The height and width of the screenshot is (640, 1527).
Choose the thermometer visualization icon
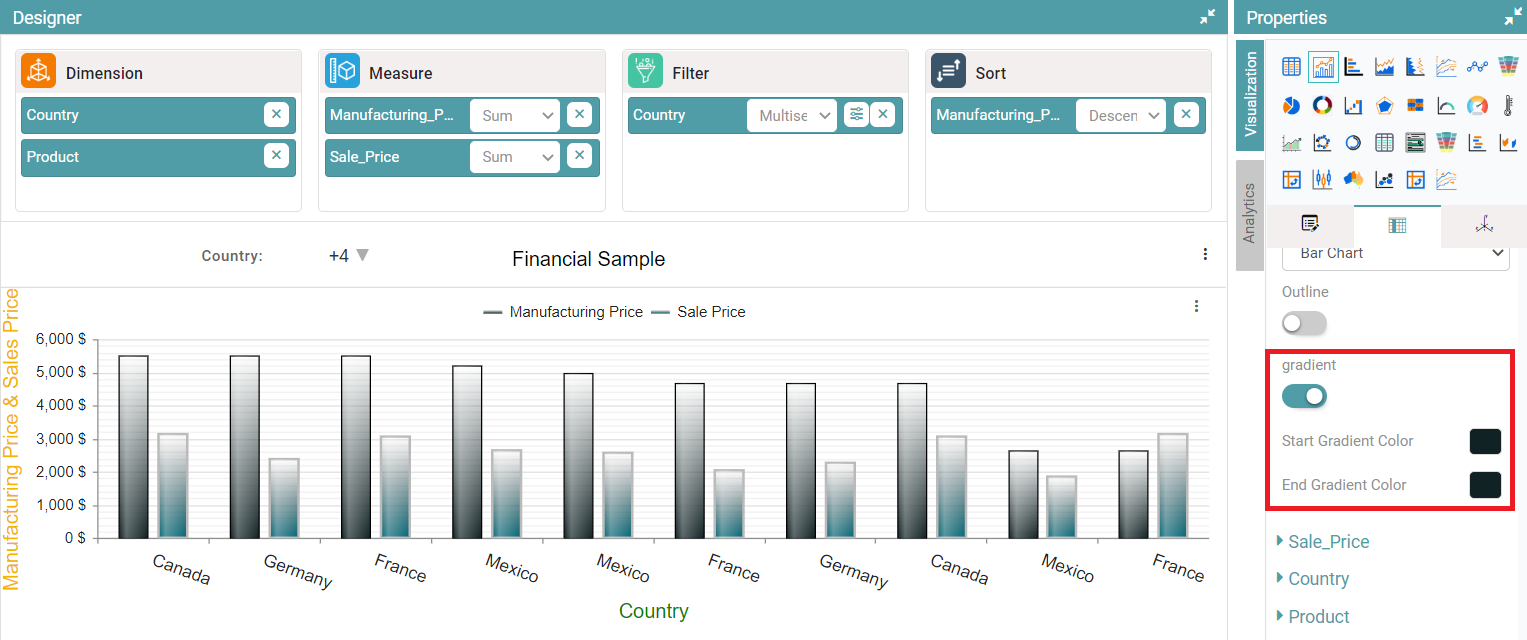(x=1508, y=105)
